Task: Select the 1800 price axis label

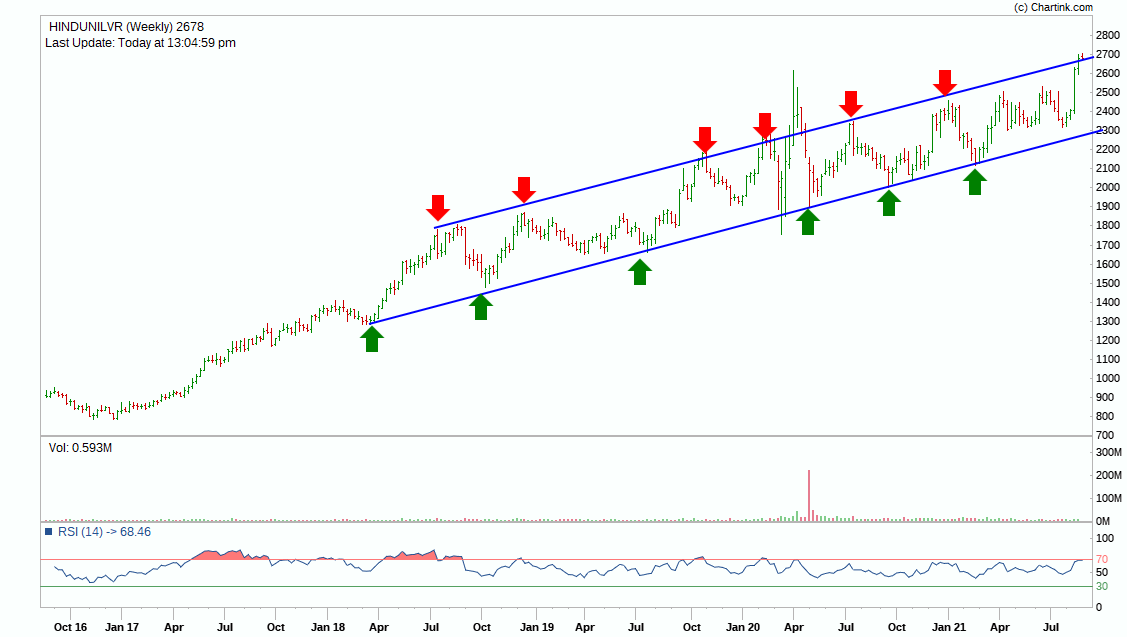Action: point(1108,225)
